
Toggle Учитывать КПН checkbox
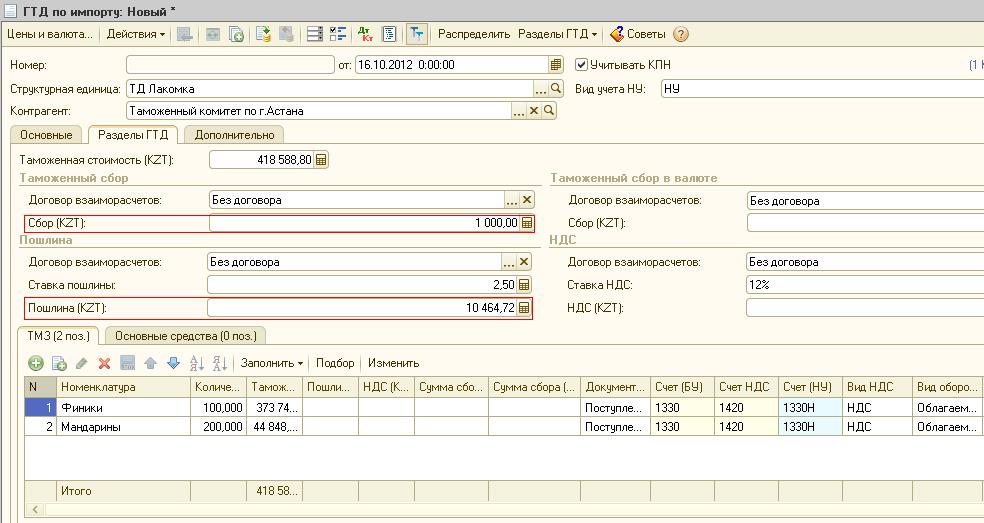pyautogui.click(x=581, y=65)
